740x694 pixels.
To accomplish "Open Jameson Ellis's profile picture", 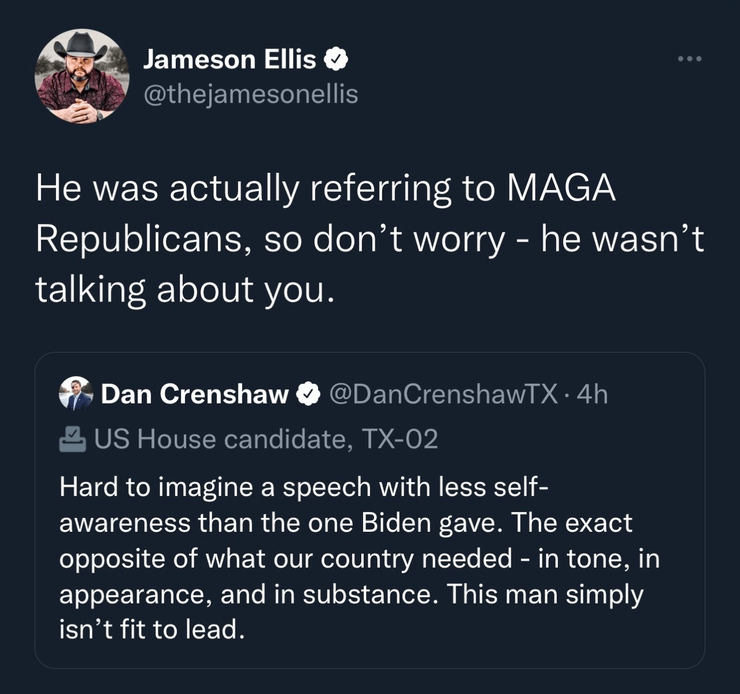I will pyautogui.click(x=82, y=76).
